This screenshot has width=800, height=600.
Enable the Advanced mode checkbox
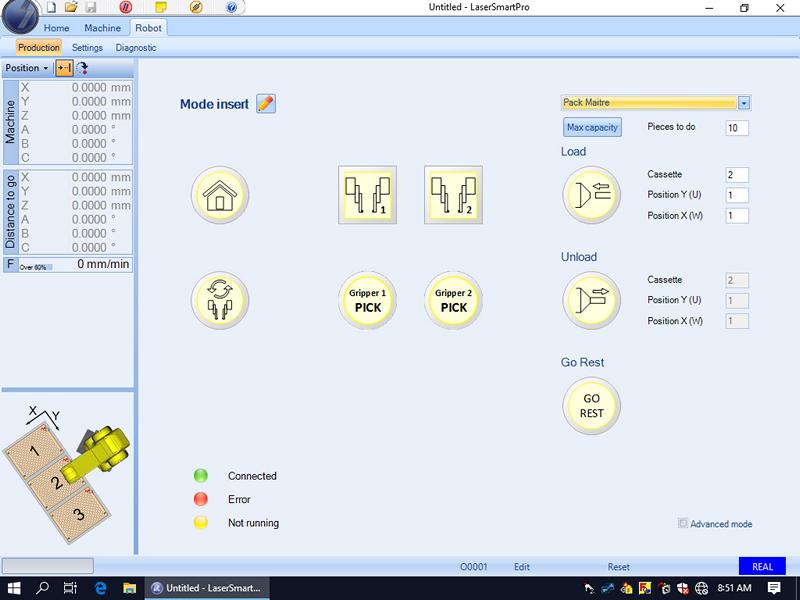point(683,523)
